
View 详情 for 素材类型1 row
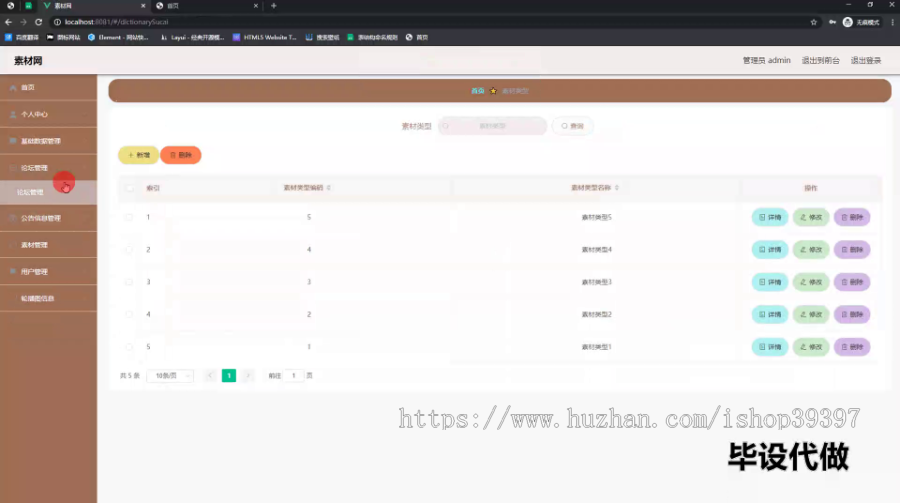tap(770, 347)
